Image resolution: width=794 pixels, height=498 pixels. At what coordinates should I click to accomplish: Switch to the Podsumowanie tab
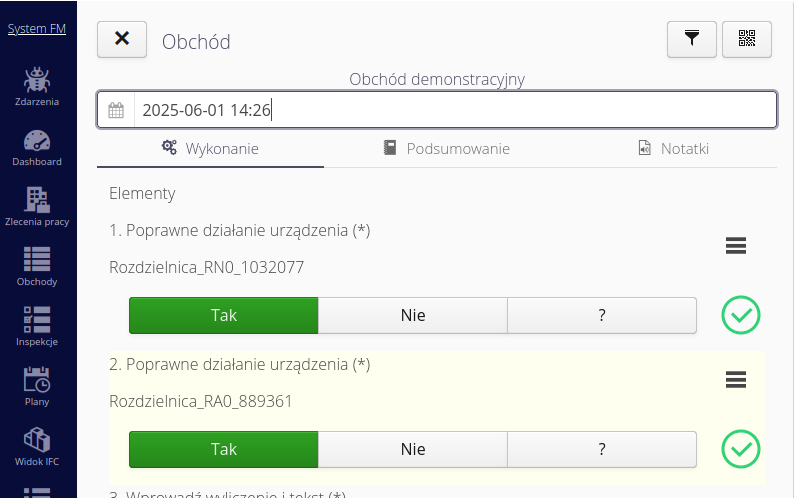point(446,149)
